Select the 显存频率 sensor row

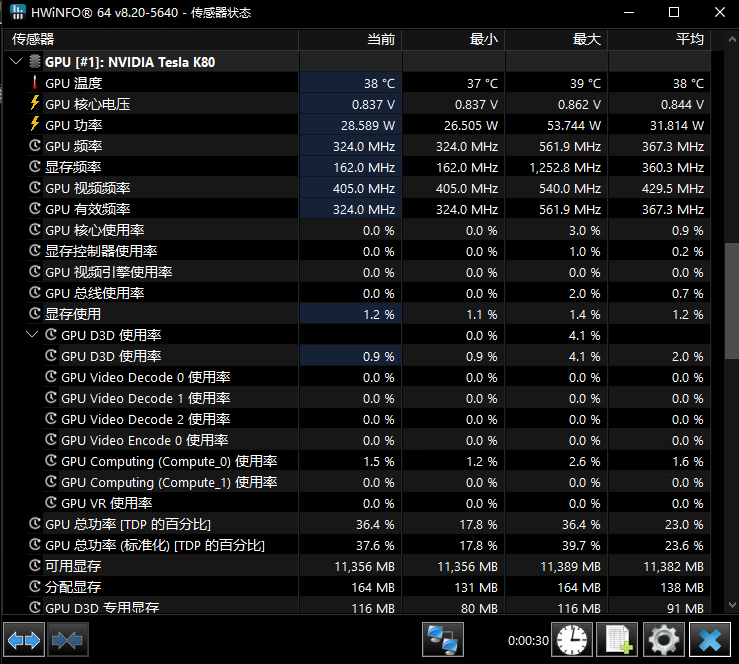73,167
